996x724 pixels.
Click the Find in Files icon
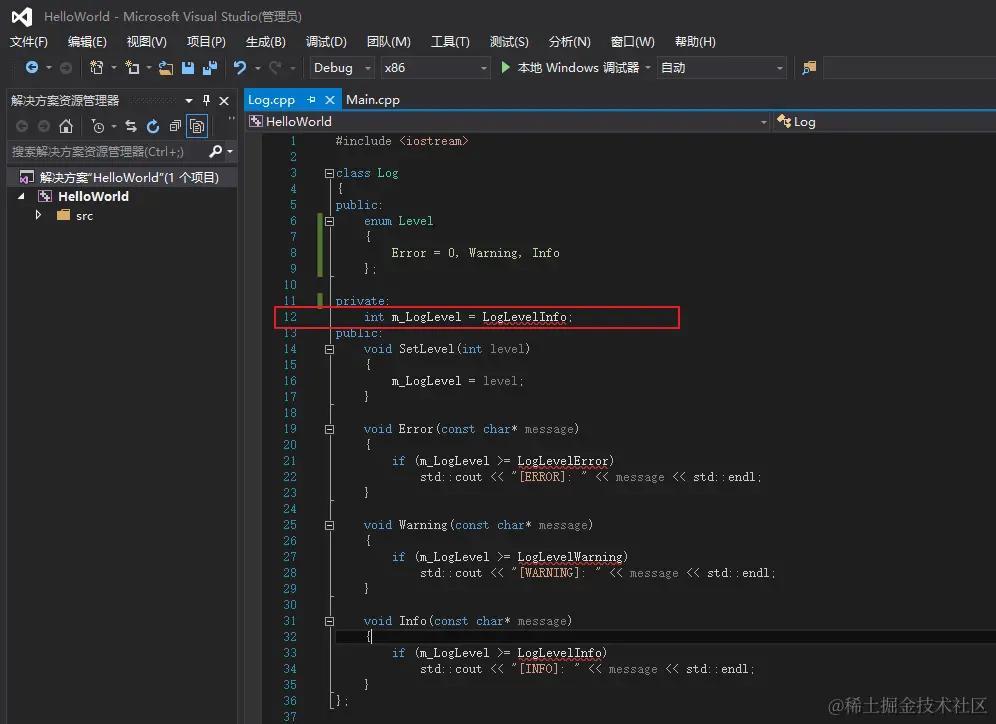point(809,68)
